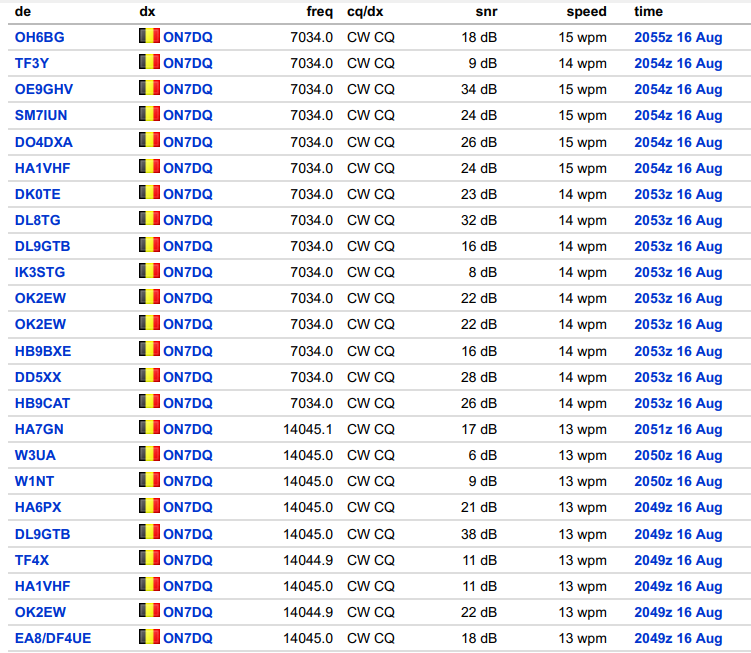
Task: Click 2050z 16 Aug in W3UA row
Action: (678, 455)
